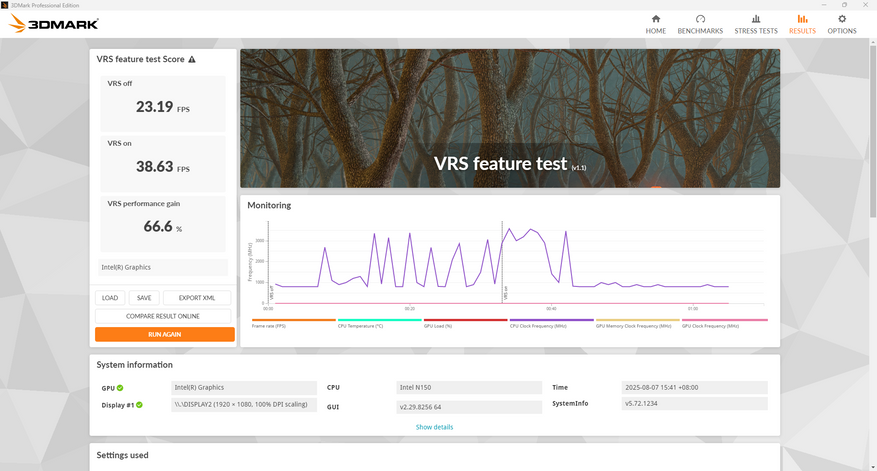Click the VRS on marker in chart
877x471 pixels.
(506, 293)
